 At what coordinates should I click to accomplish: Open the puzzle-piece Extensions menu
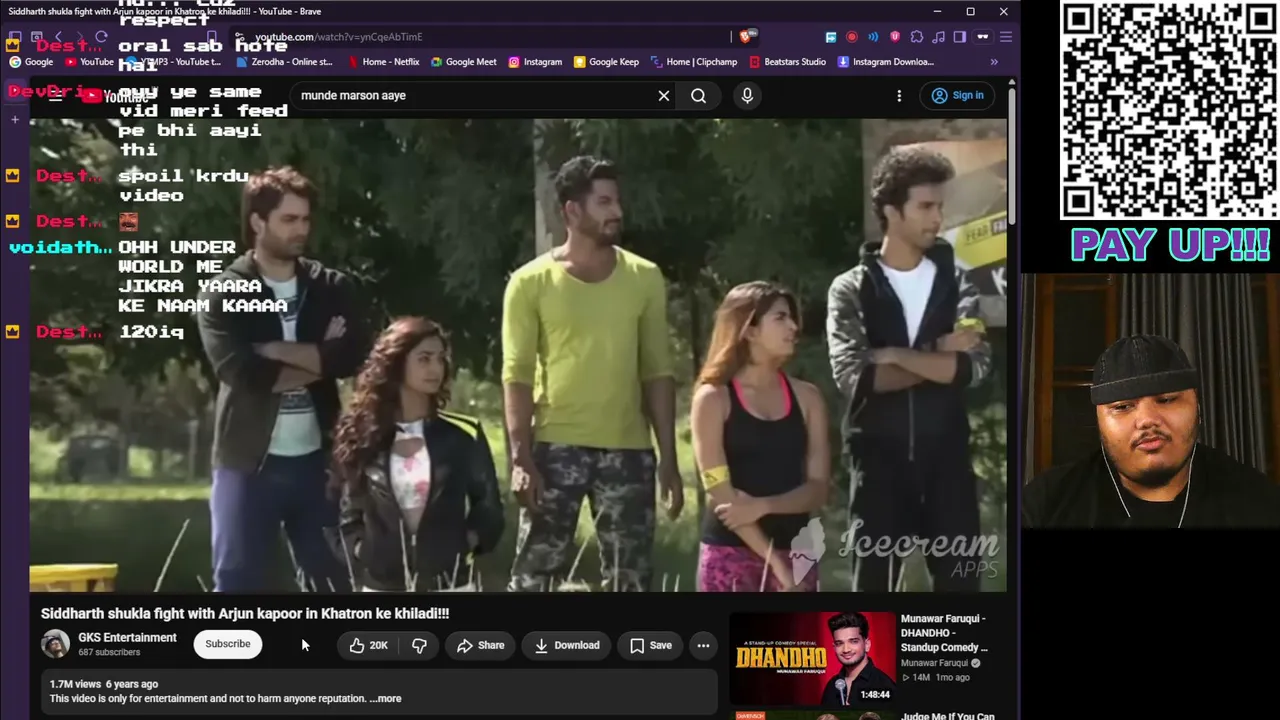click(917, 37)
